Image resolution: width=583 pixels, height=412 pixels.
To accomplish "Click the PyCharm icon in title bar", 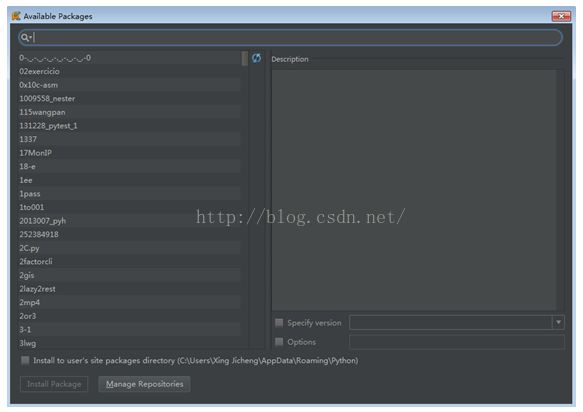I will [16, 16].
